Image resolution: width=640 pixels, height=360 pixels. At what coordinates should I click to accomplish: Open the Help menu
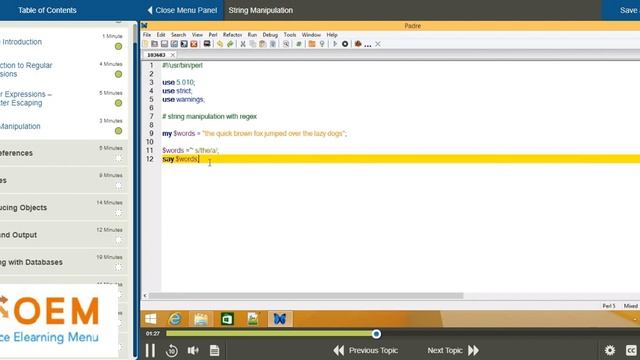click(332, 35)
